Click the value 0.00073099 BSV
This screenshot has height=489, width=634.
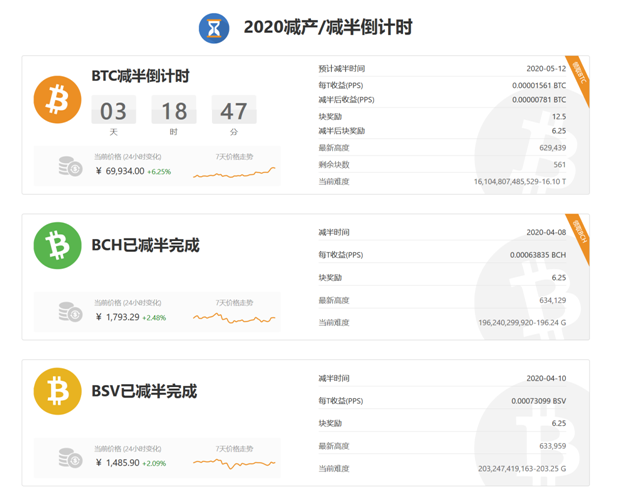pos(539,401)
